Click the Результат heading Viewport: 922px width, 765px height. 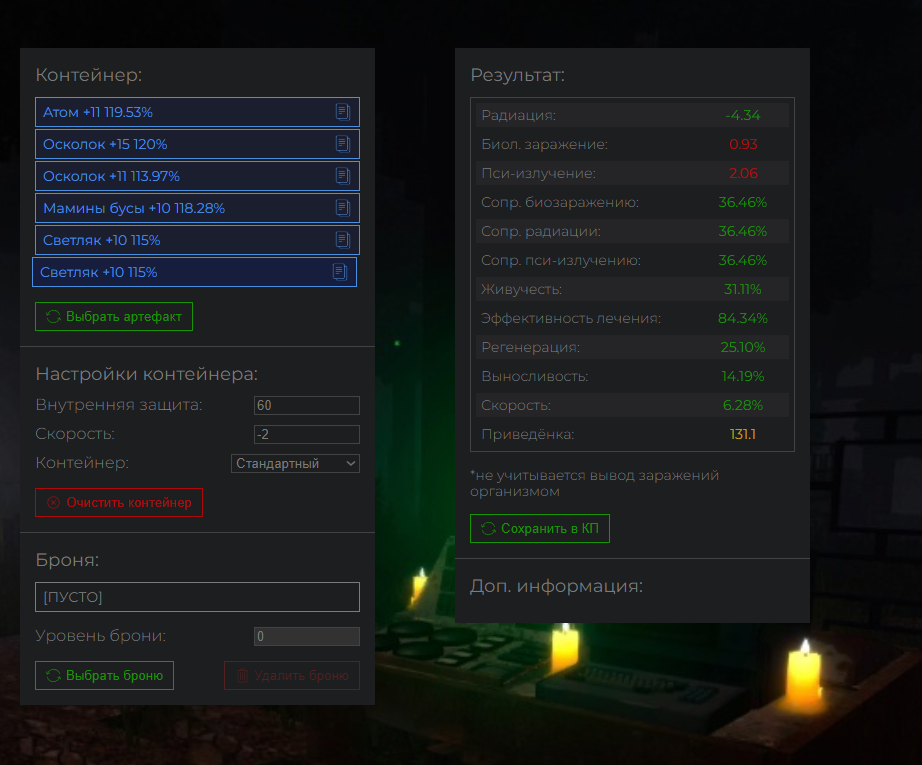click(x=517, y=75)
